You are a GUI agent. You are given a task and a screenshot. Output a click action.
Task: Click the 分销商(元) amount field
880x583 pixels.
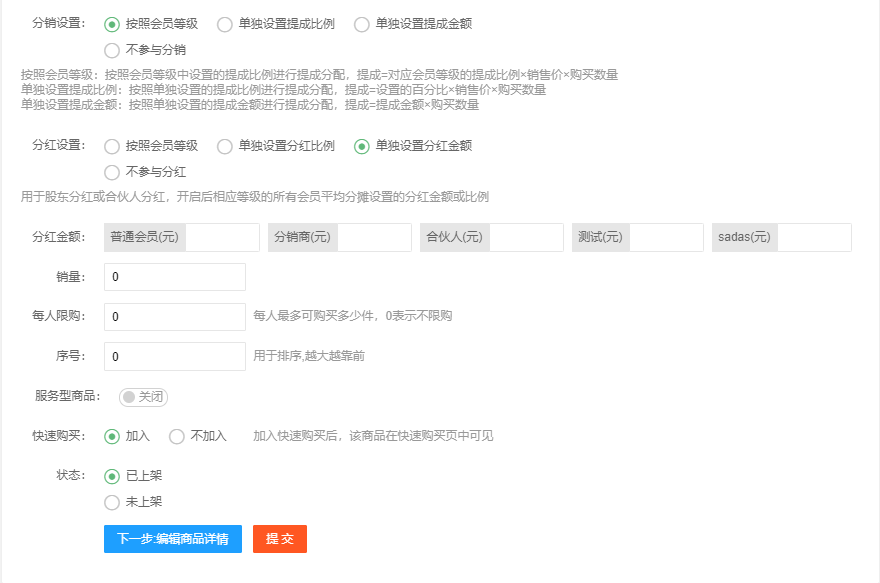pyautogui.click(x=374, y=237)
